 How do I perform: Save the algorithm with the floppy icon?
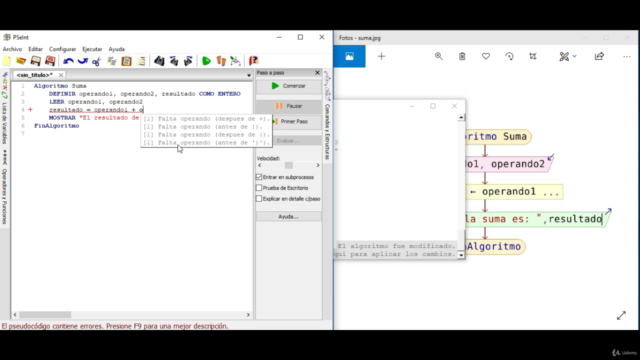pos(36,61)
